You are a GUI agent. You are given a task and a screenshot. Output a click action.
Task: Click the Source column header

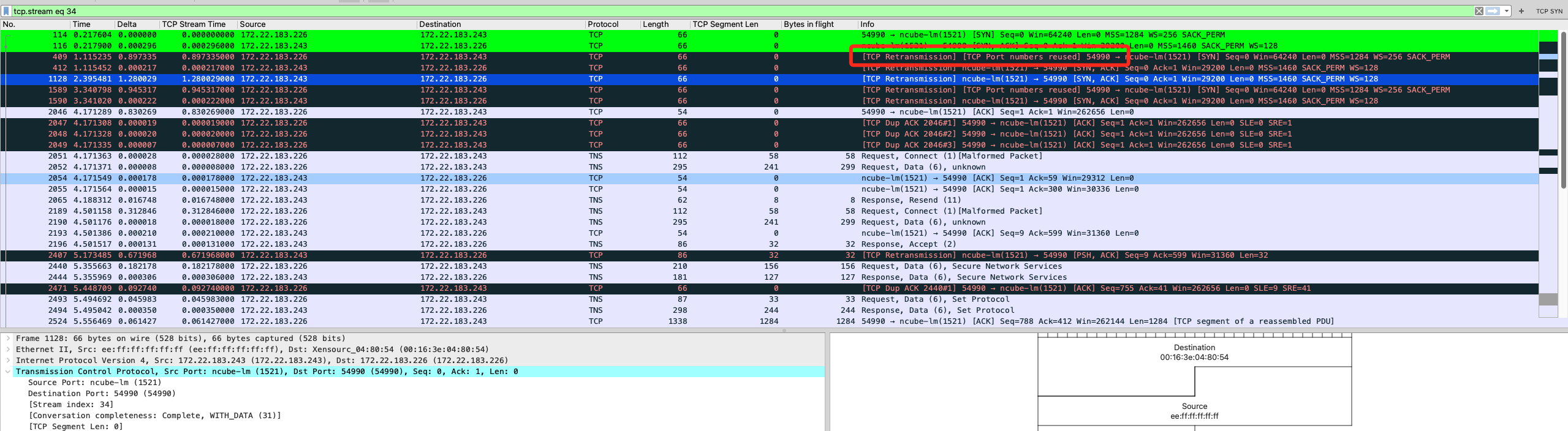click(327, 24)
